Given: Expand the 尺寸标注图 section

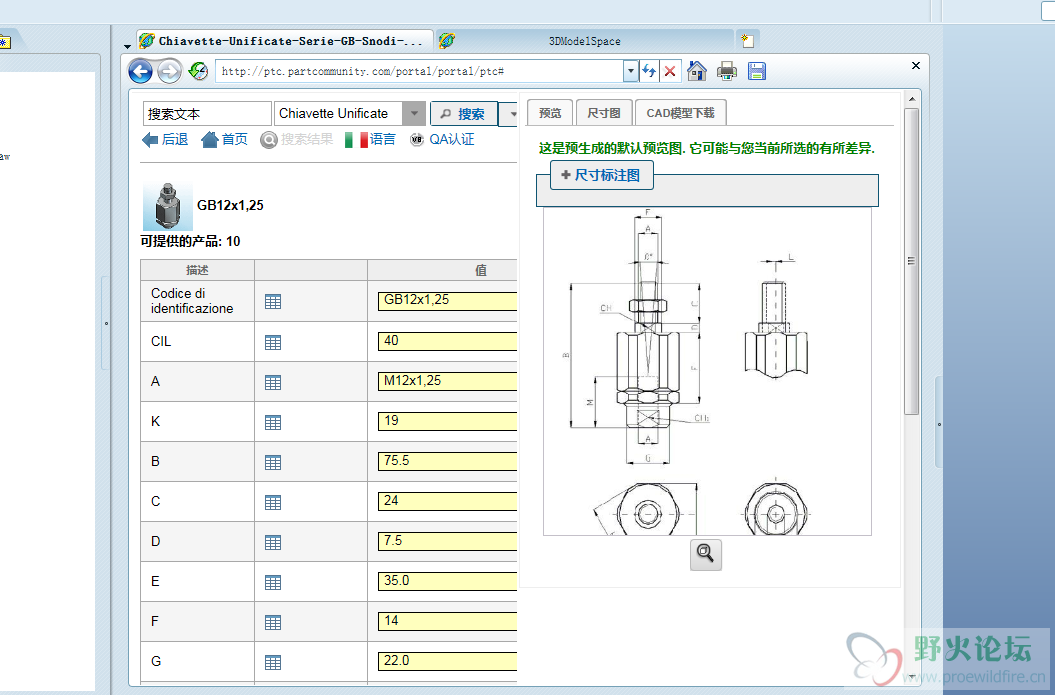Looking at the screenshot, I should pos(602,175).
